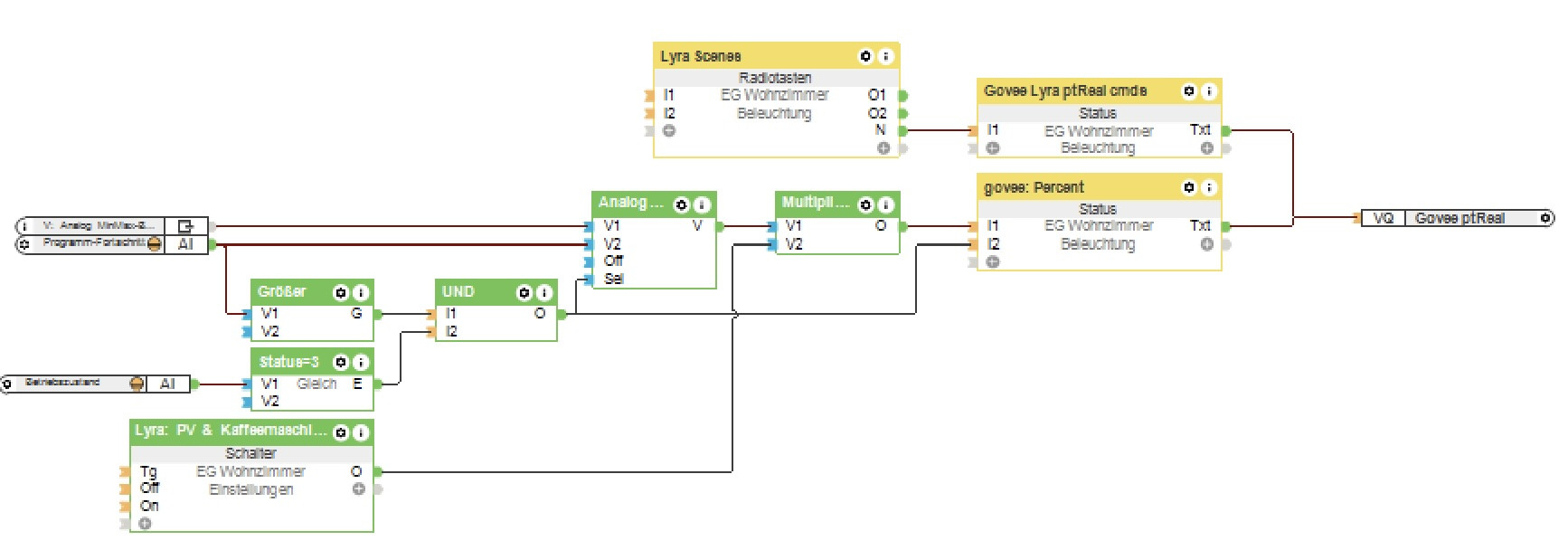Click E output of Status=3 block
This screenshot has width=1568, height=550.
(x=357, y=384)
